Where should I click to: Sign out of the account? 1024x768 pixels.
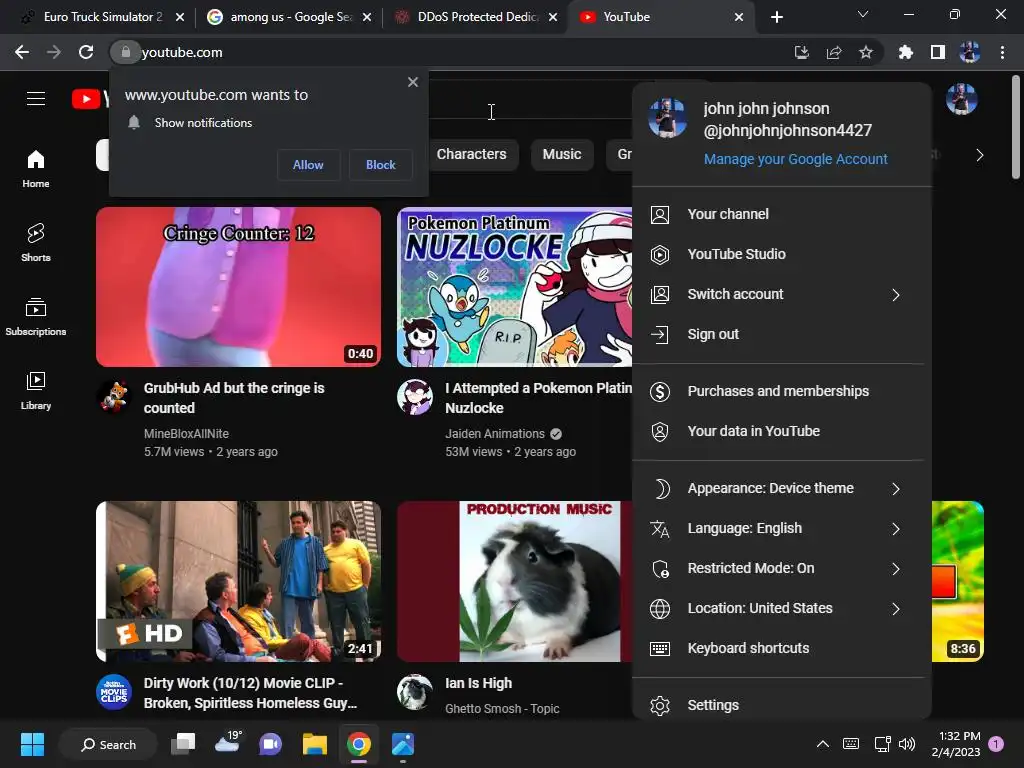point(782,334)
